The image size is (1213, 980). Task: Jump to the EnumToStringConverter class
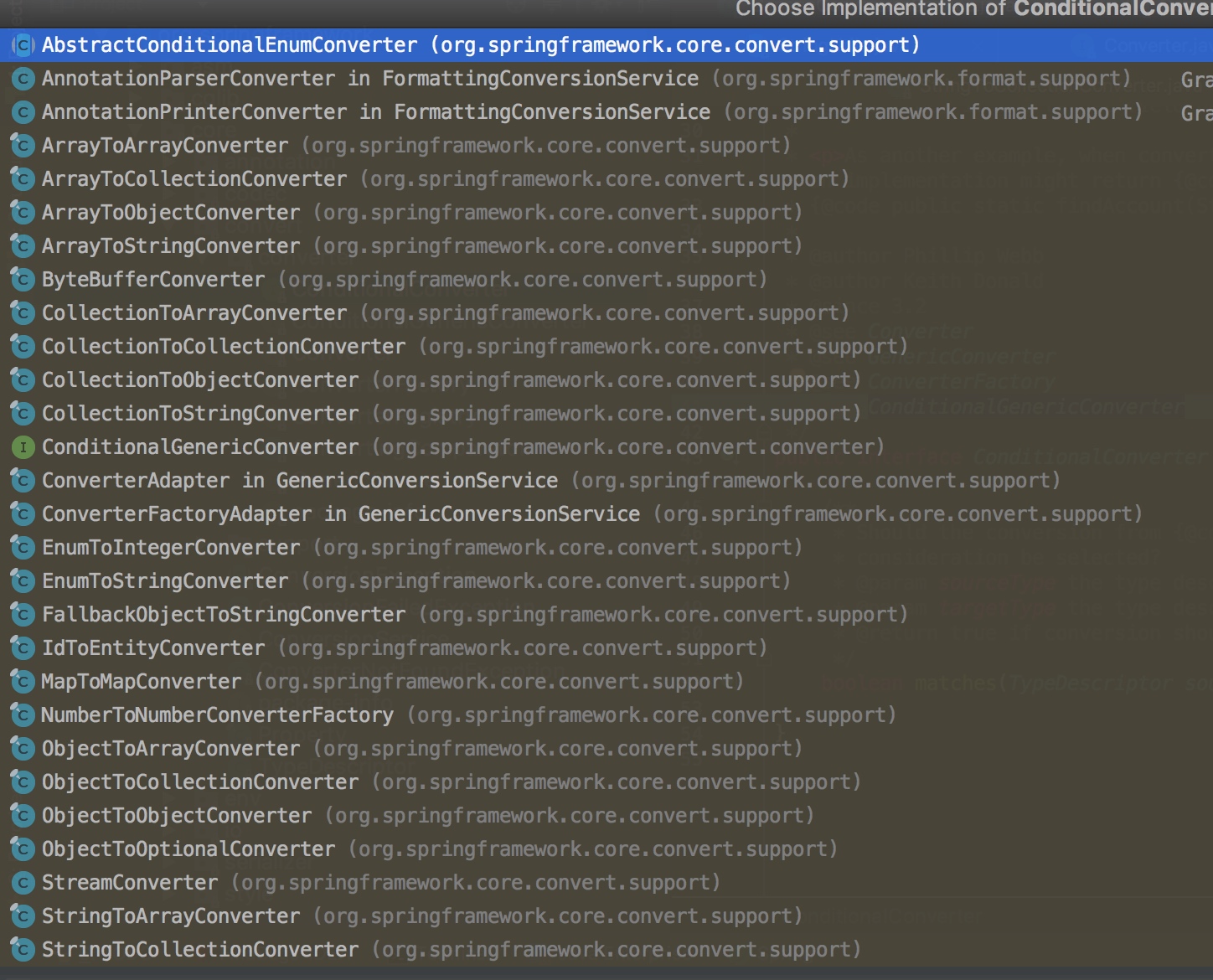pyautogui.click(x=165, y=581)
